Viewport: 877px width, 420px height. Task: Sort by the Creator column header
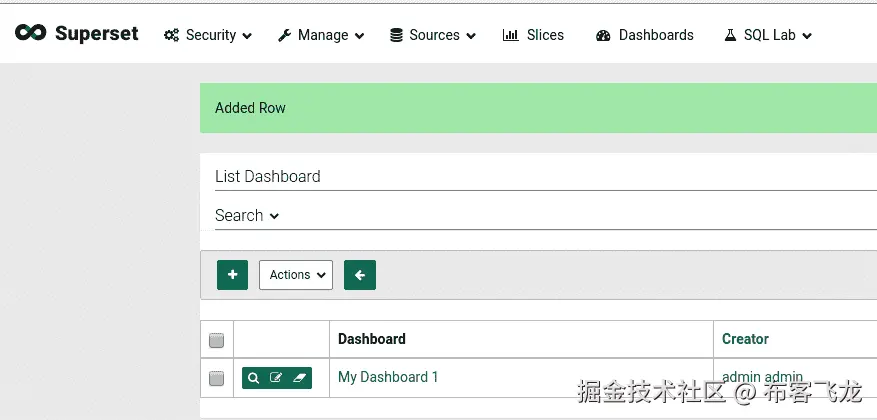click(745, 339)
